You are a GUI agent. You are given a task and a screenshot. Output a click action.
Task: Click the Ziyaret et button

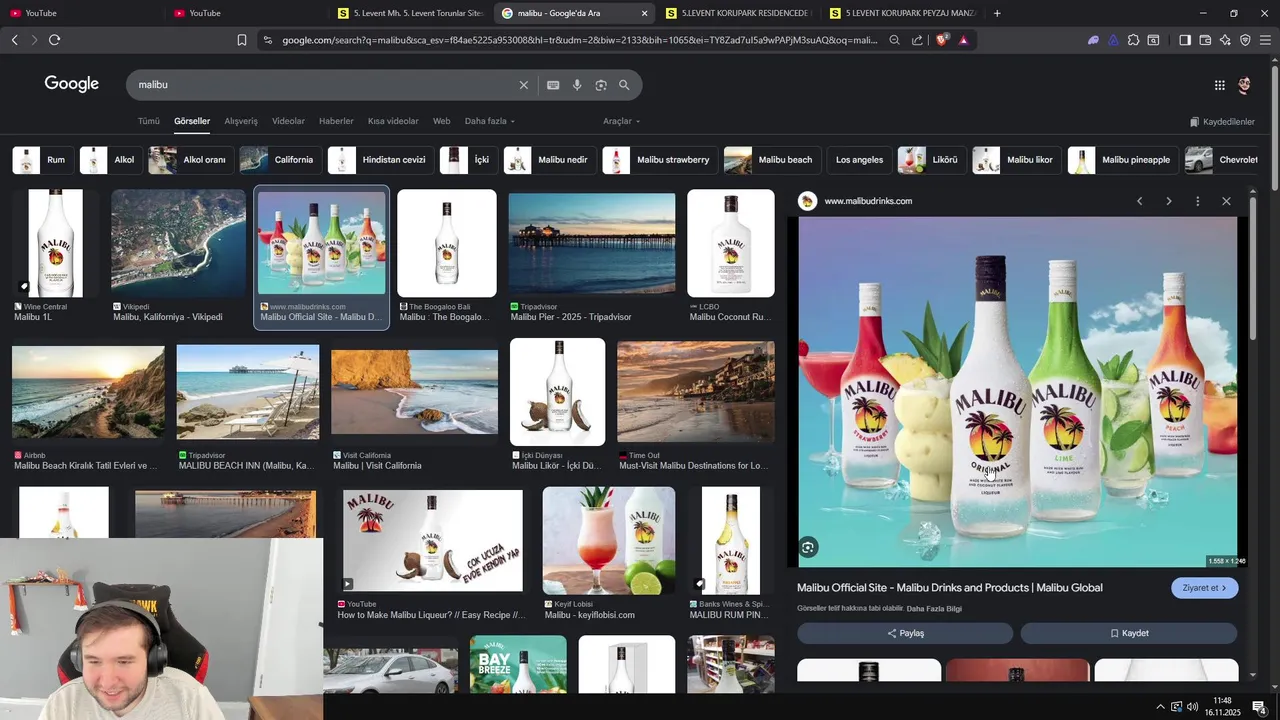tap(1204, 588)
